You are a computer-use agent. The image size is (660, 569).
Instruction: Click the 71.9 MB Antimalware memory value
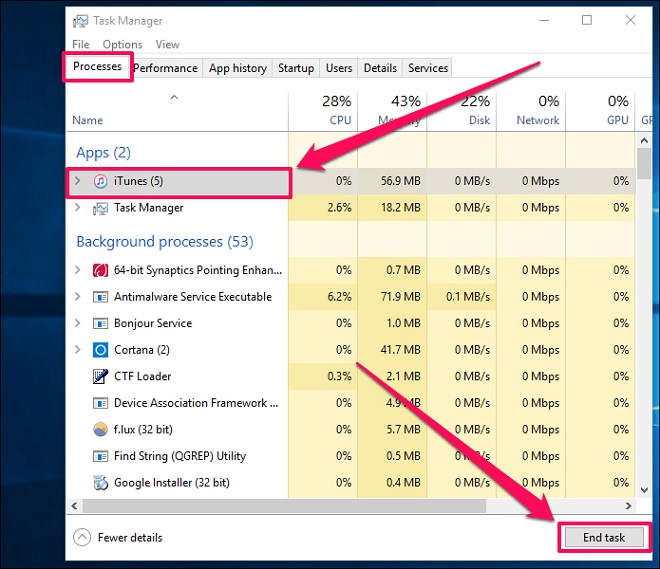tap(401, 297)
